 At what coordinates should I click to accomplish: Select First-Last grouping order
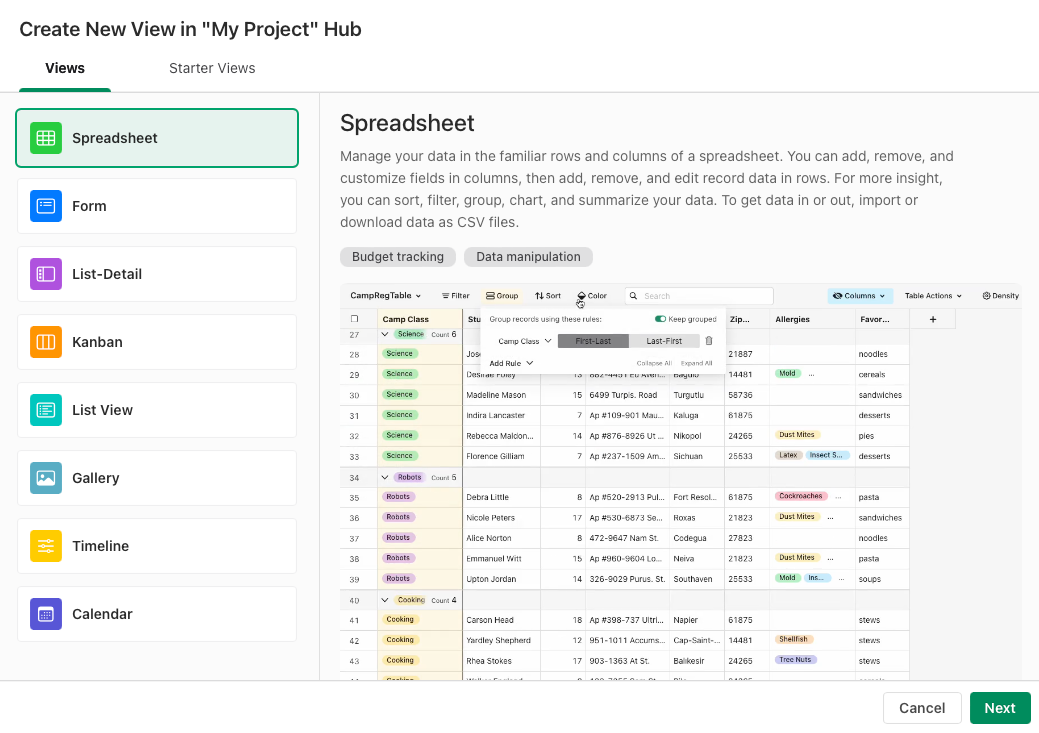(x=593, y=341)
